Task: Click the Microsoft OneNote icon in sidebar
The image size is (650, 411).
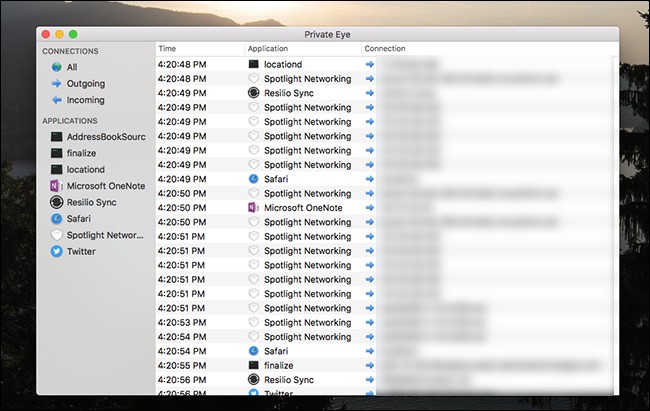Action: click(x=56, y=186)
